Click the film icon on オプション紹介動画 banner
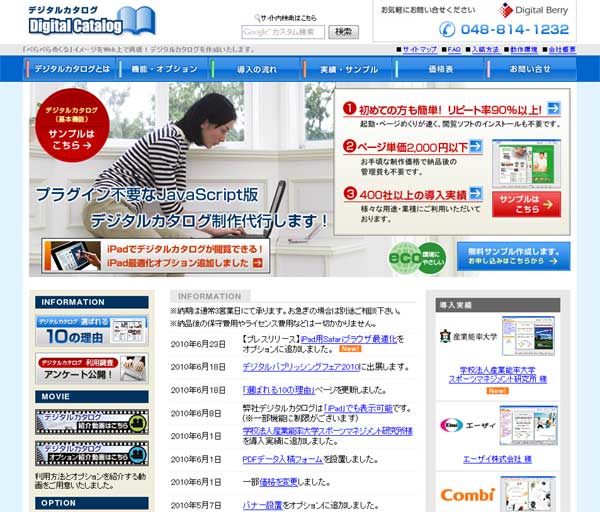The width and height of the screenshot is (600, 512). click(138, 454)
